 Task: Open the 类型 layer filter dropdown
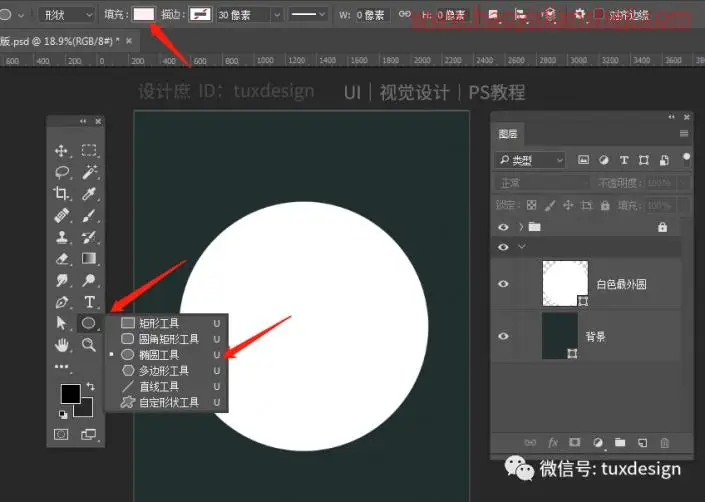pyautogui.click(x=530, y=160)
